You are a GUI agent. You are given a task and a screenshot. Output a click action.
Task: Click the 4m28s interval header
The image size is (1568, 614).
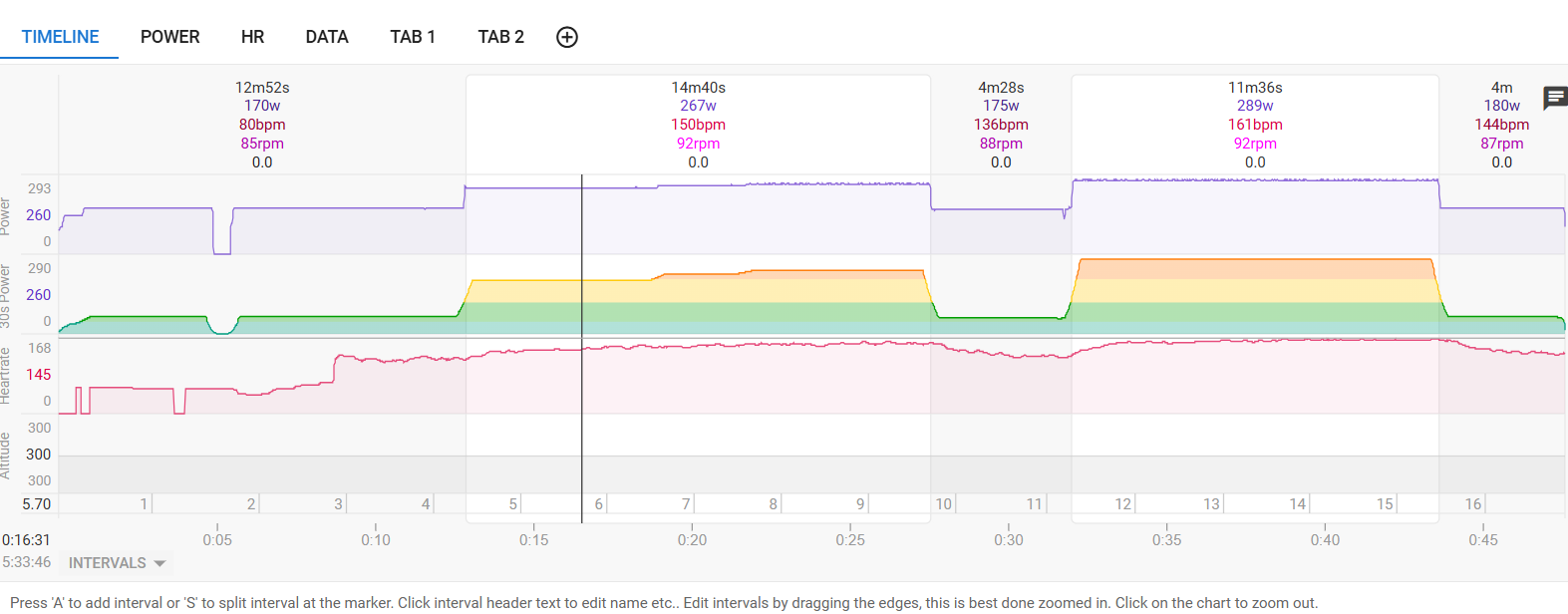click(x=1001, y=88)
